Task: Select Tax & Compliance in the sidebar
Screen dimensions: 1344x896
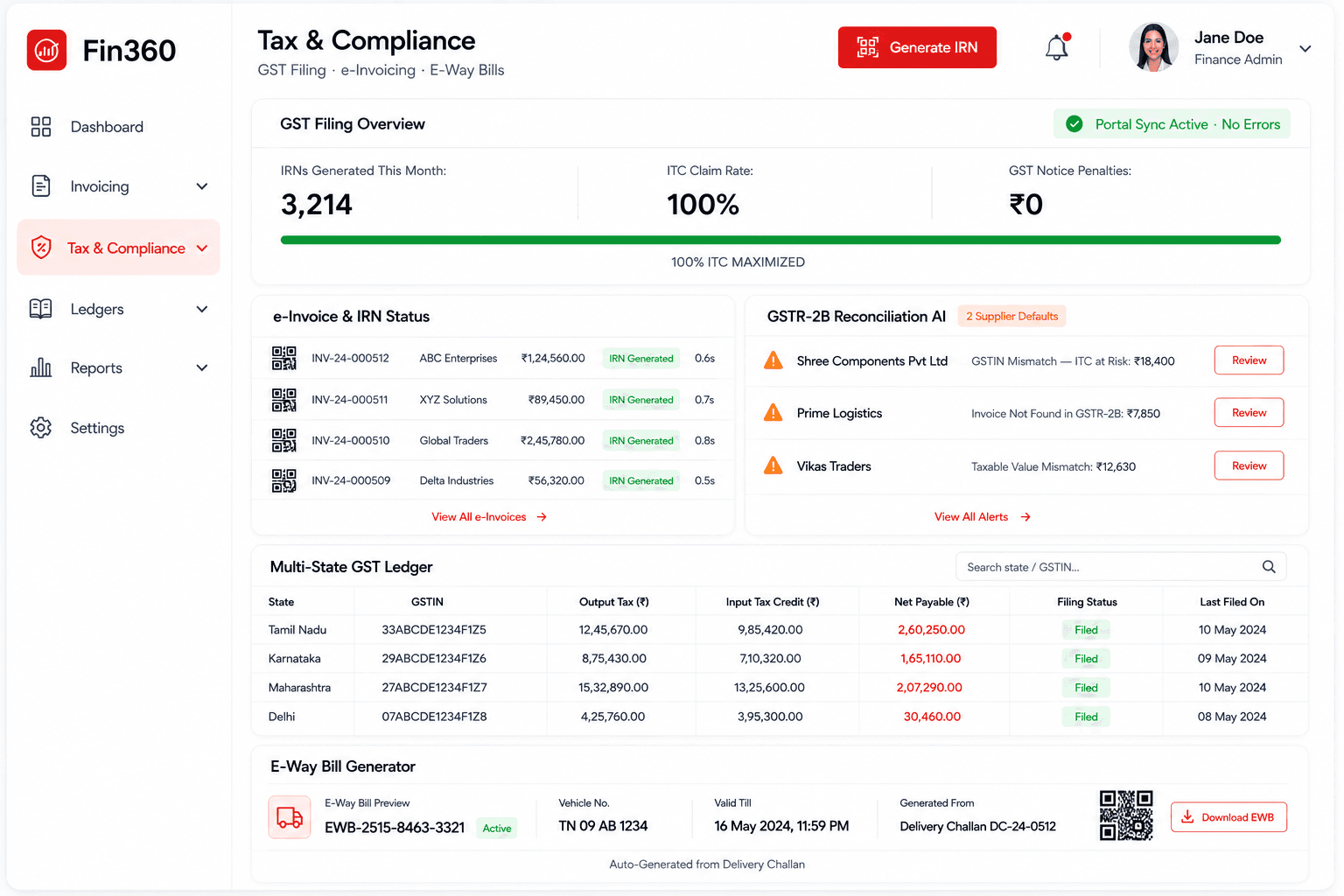Action: tap(119, 248)
